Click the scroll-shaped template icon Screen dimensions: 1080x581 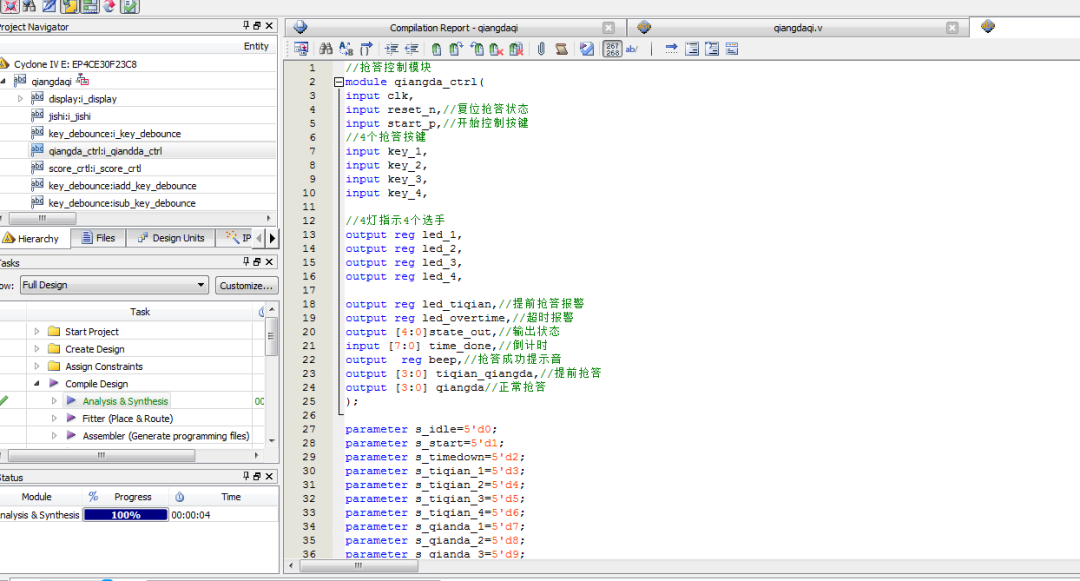click(x=562, y=48)
